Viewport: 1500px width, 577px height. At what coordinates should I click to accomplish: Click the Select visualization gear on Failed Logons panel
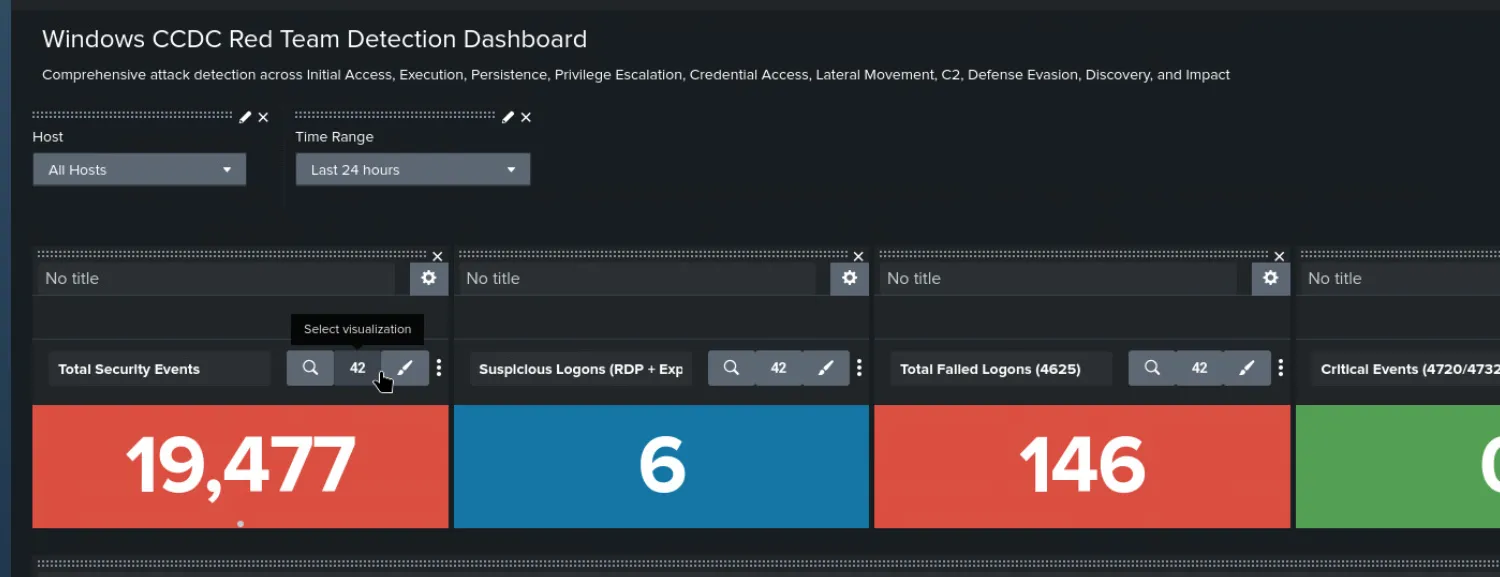click(x=1270, y=278)
